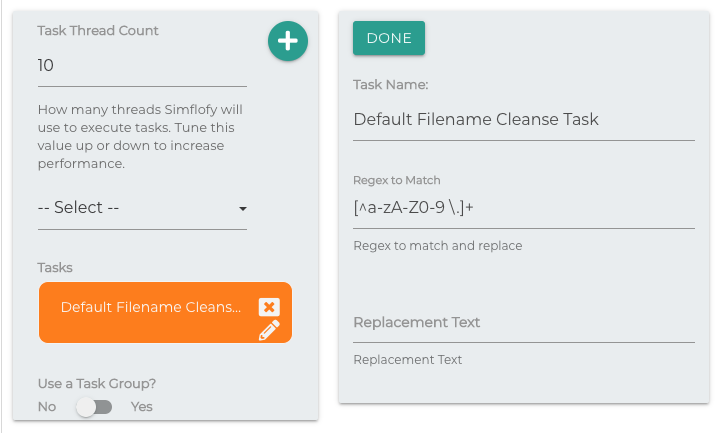Image resolution: width=725 pixels, height=433 pixels.
Task: Click the Yes label beside the toggle
Action: (142, 407)
